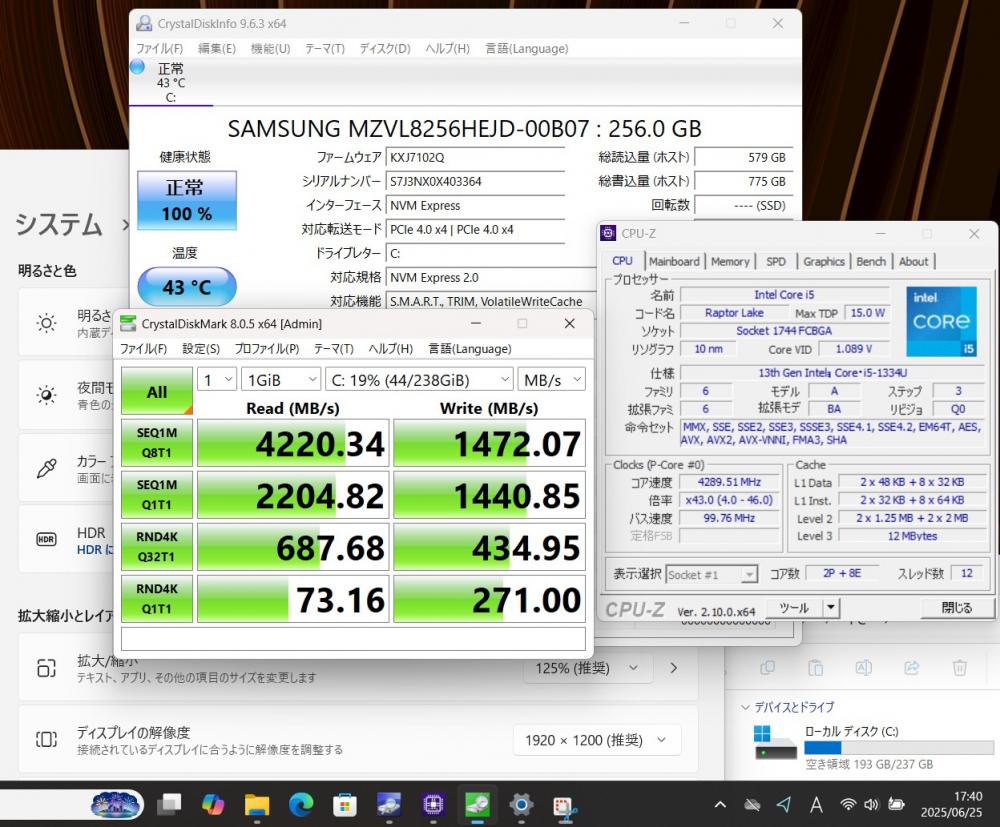Open Snipping Tool from the taskbar
The height and width of the screenshot is (827, 1000).
[x=565, y=807]
